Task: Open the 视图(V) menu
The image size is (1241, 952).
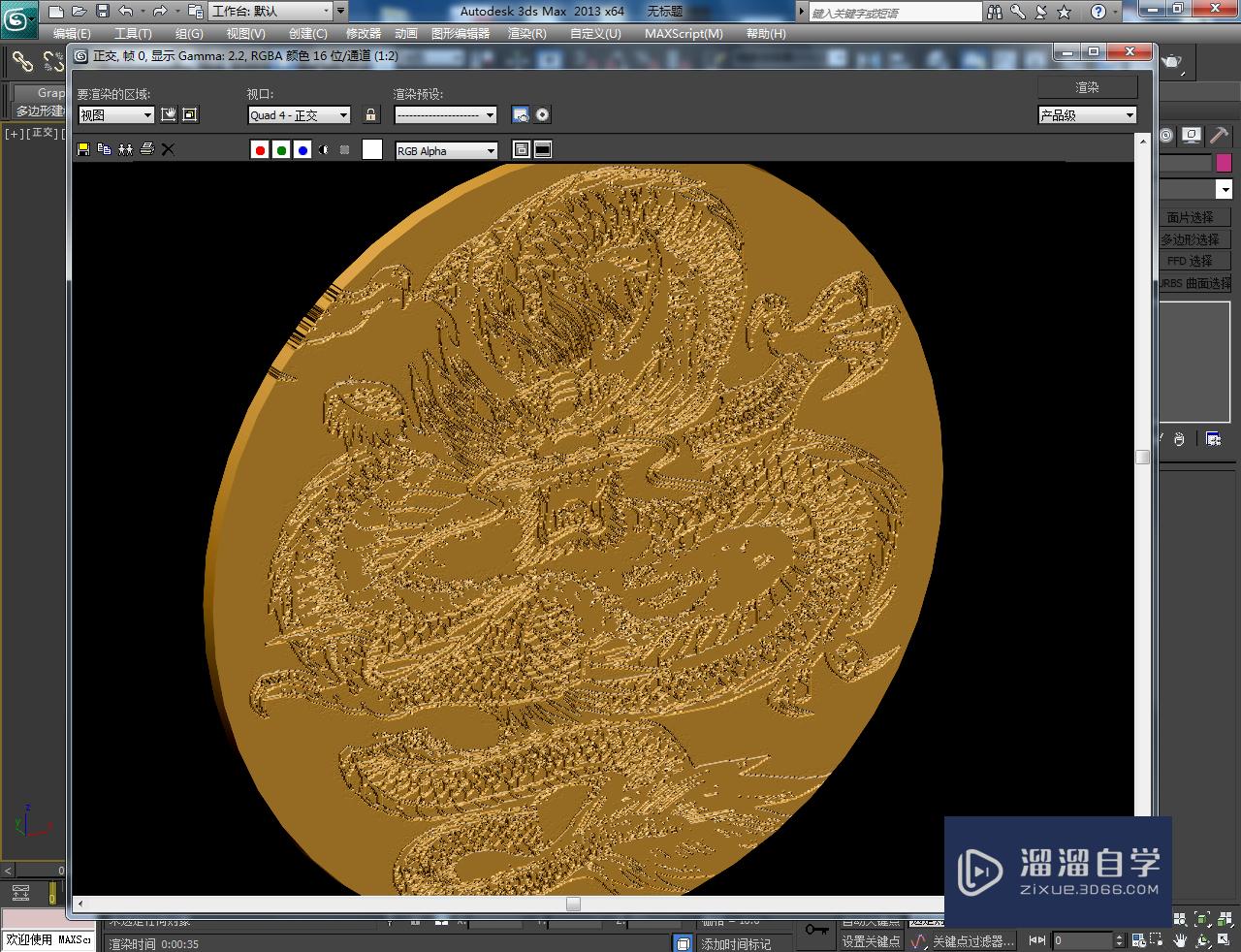Action: [245, 33]
